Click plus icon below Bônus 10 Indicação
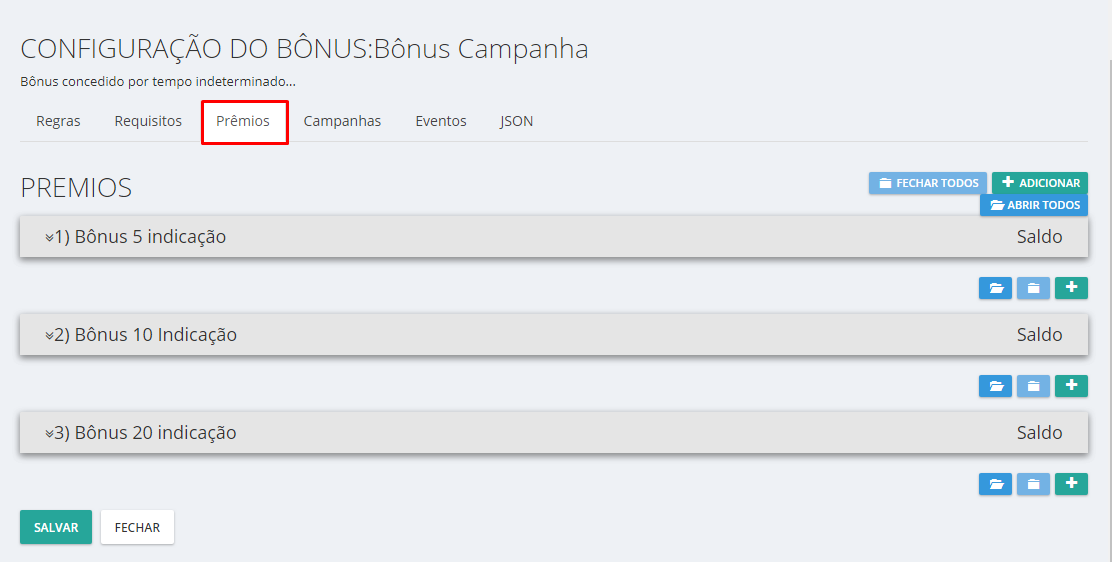 (1071, 386)
